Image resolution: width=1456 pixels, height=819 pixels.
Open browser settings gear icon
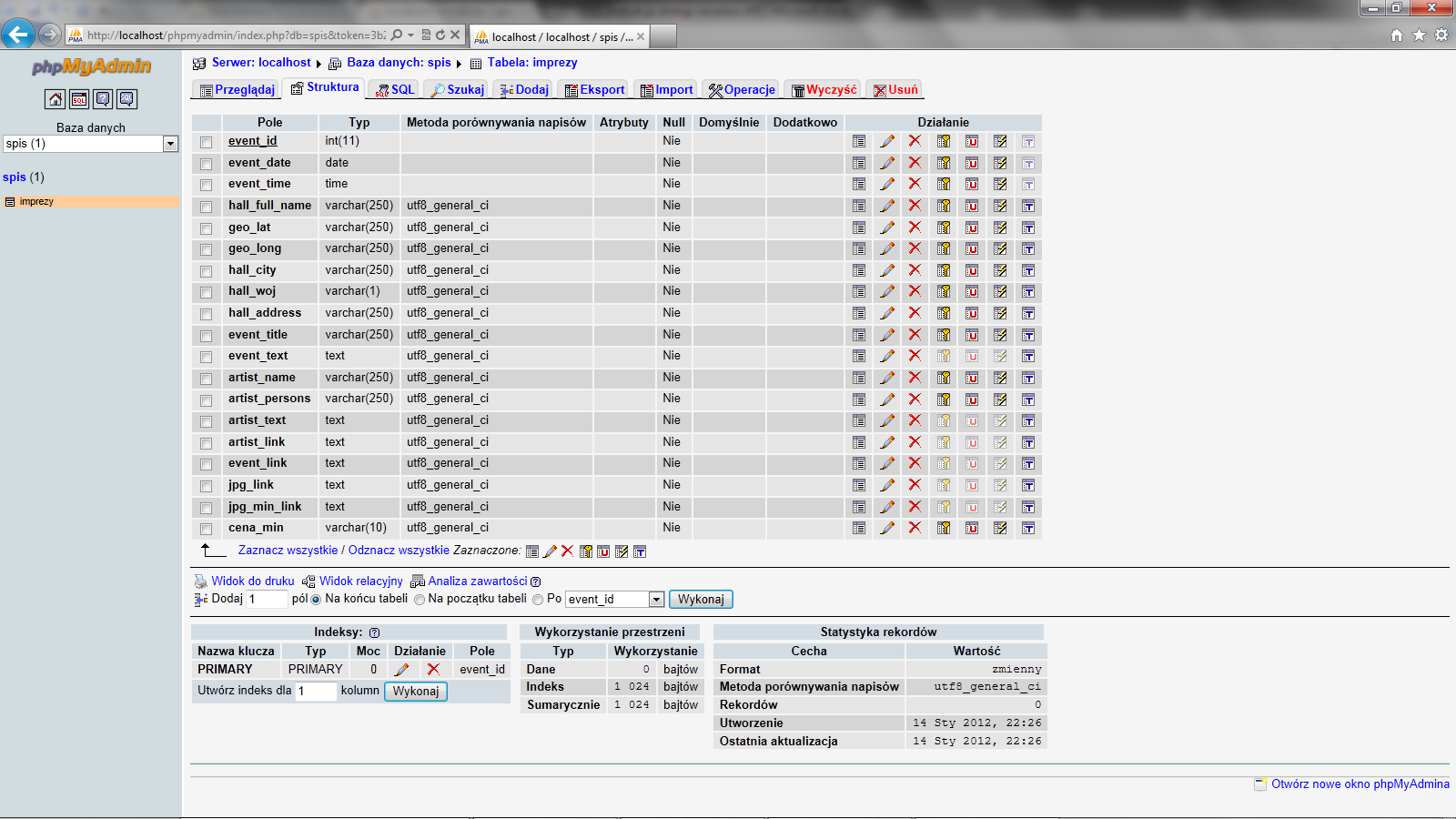coord(1441,35)
